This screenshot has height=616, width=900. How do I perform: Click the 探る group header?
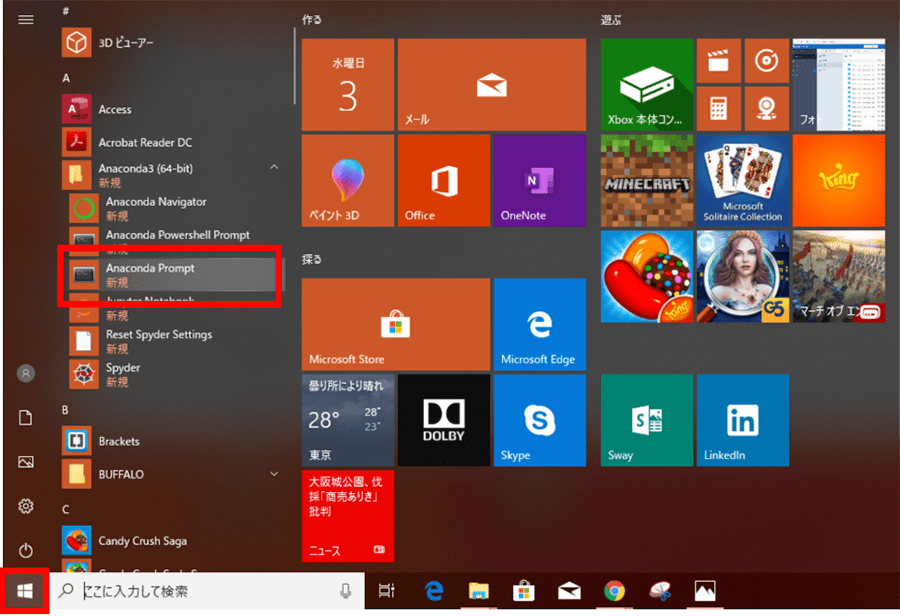click(x=312, y=259)
